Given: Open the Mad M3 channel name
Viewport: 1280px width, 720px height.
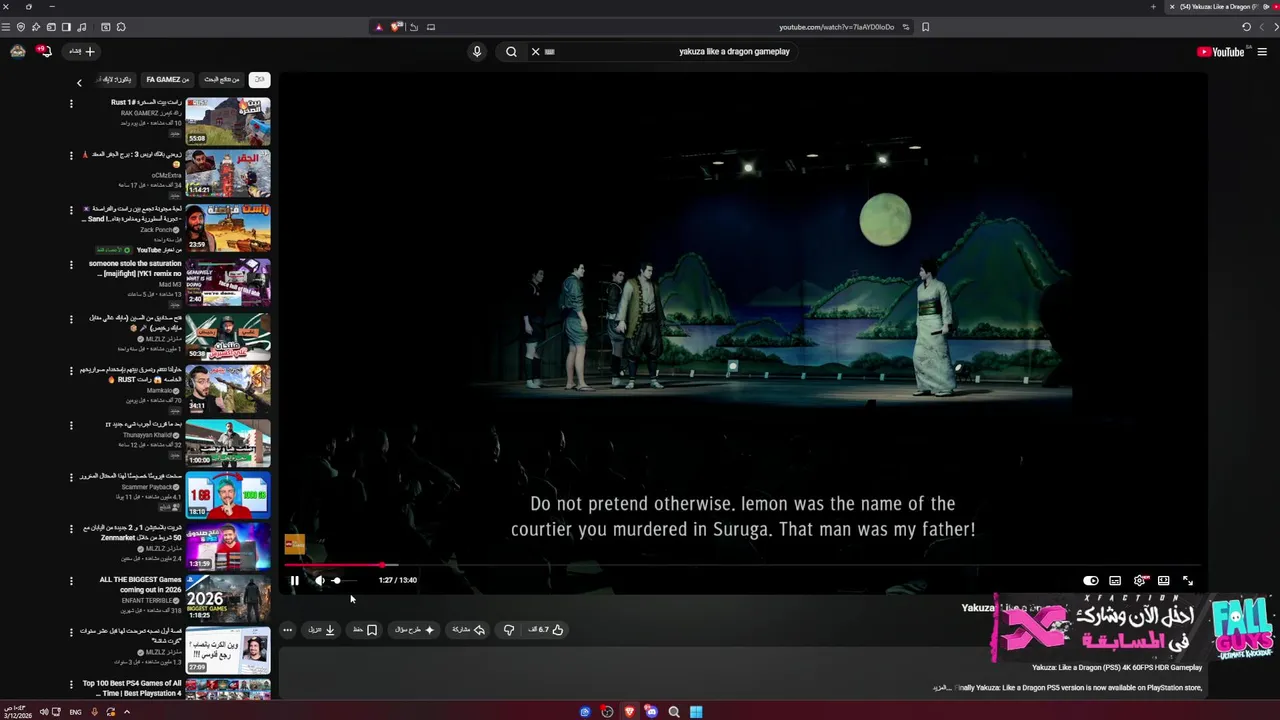Looking at the screenshot, I should [x=170, y=284].
